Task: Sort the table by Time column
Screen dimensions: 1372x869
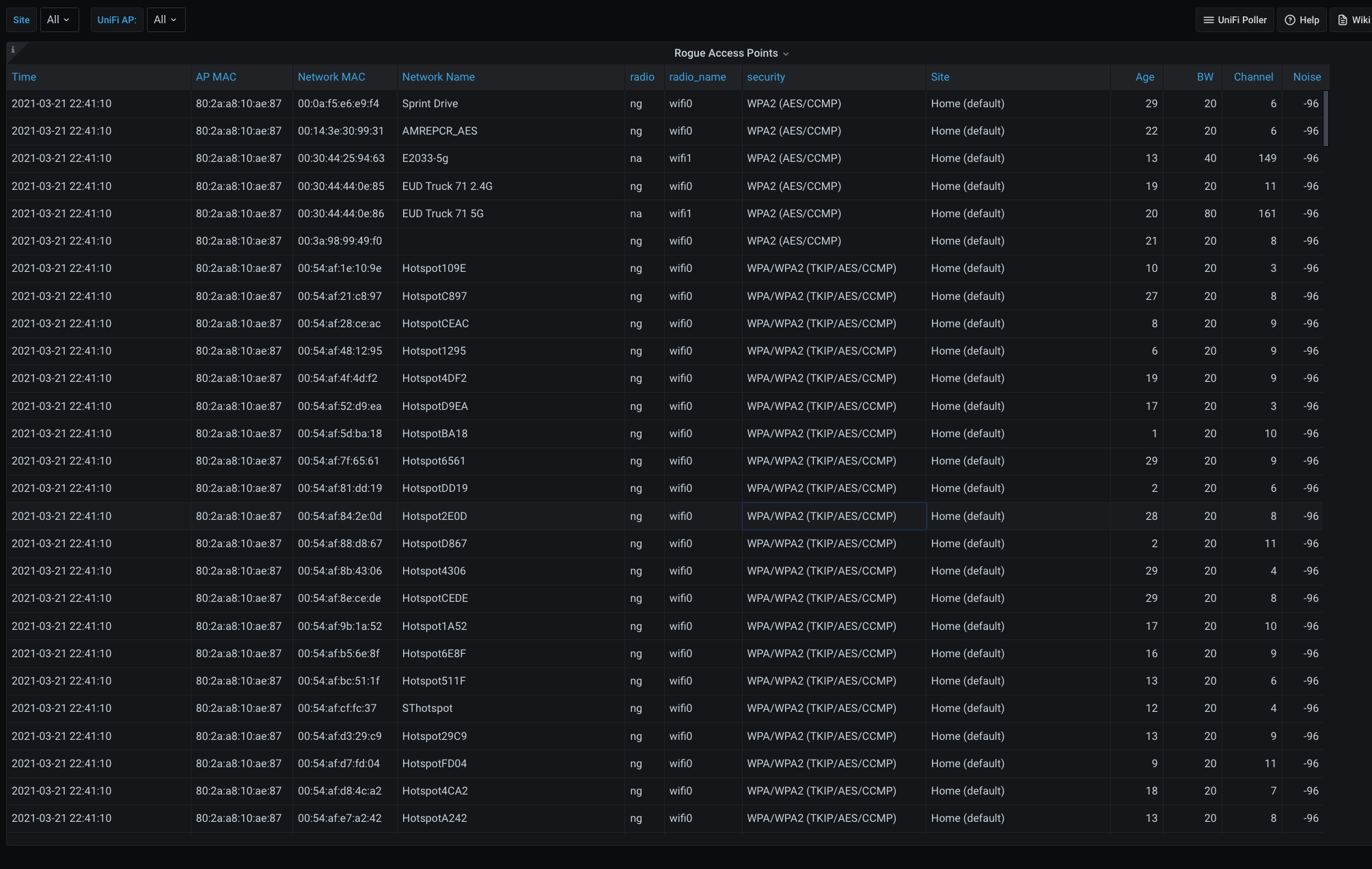Action: tap(24, 77)
